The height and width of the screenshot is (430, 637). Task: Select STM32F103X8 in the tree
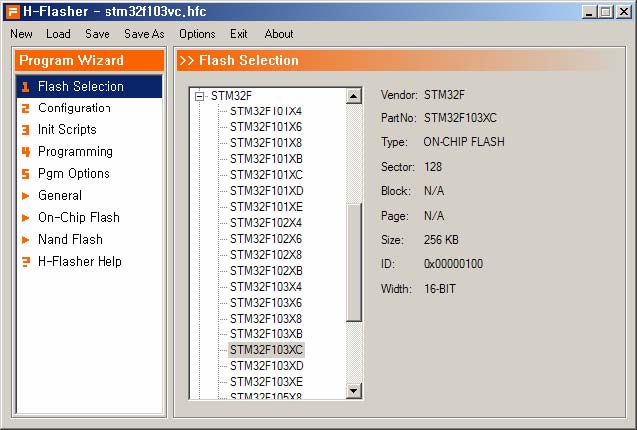[x=266, y=319]
